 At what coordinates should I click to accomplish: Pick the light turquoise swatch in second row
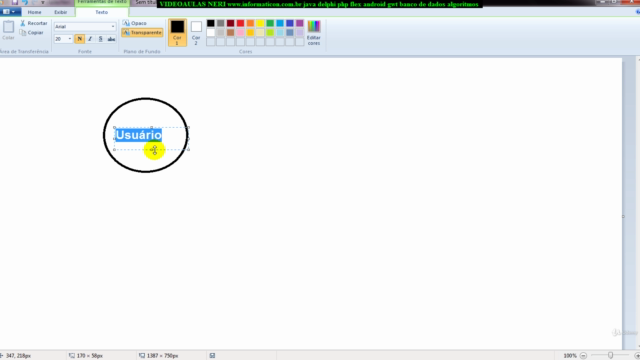[x=280, y=33]
